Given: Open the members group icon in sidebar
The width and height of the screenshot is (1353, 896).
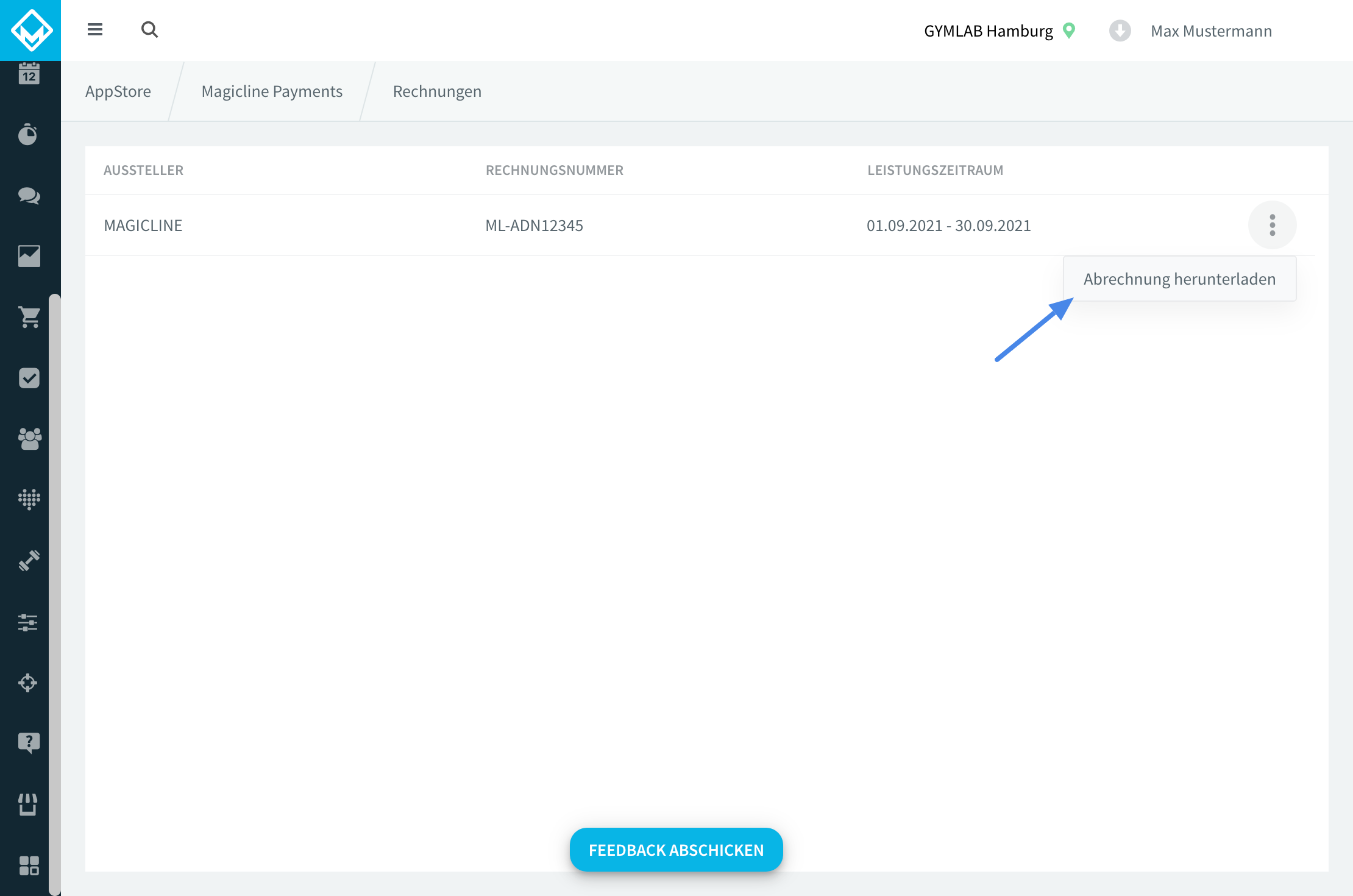Looking at the screenshot, I should tap(29, 438).
